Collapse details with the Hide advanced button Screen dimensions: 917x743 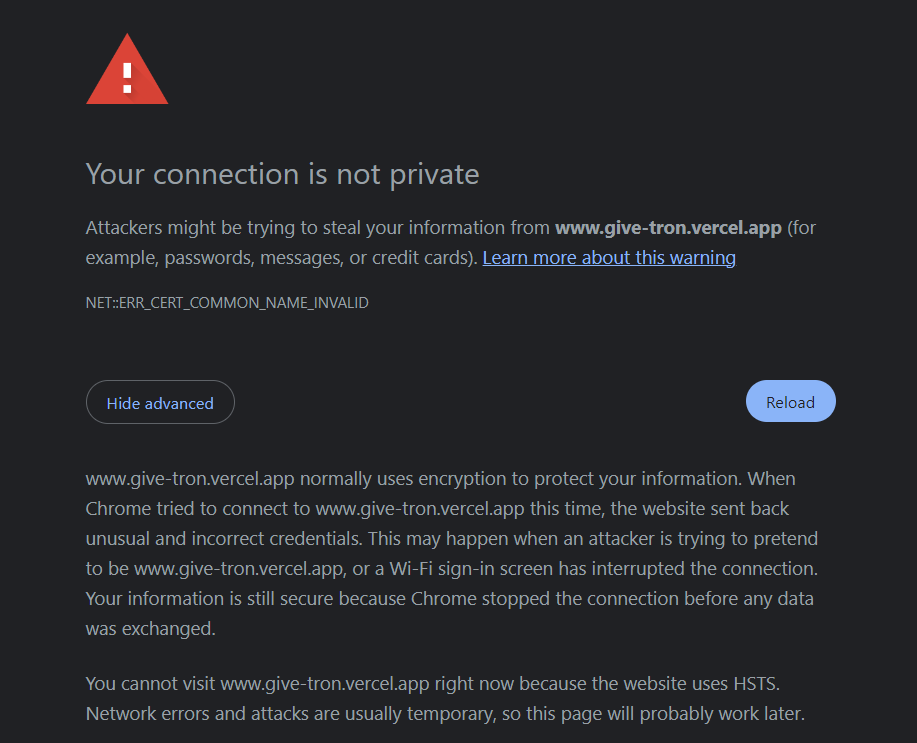pyautogui.click(x=160, y=403)
